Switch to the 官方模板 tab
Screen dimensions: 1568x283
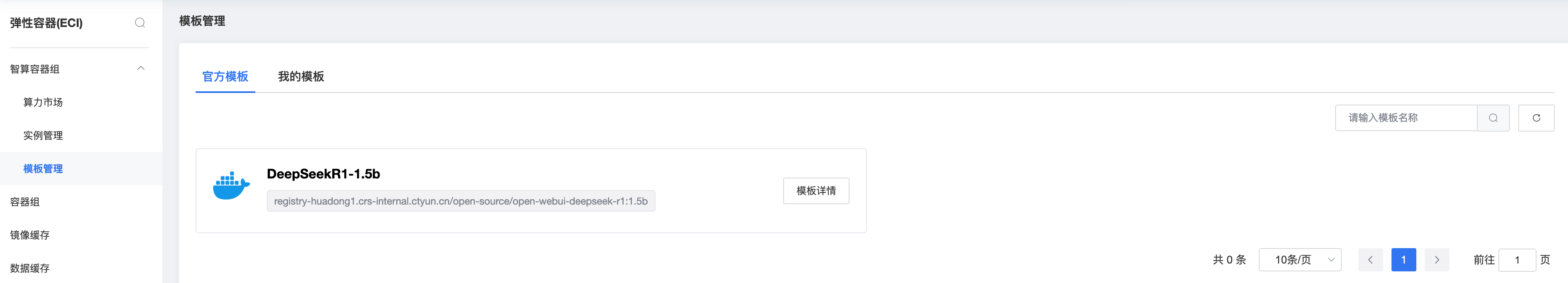[x=225, y=76]
